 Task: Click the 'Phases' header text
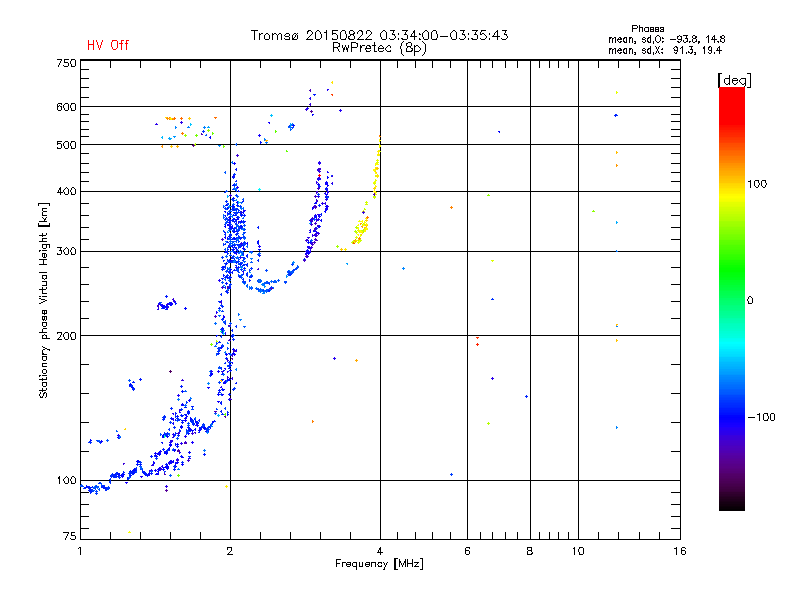(647, 29)
